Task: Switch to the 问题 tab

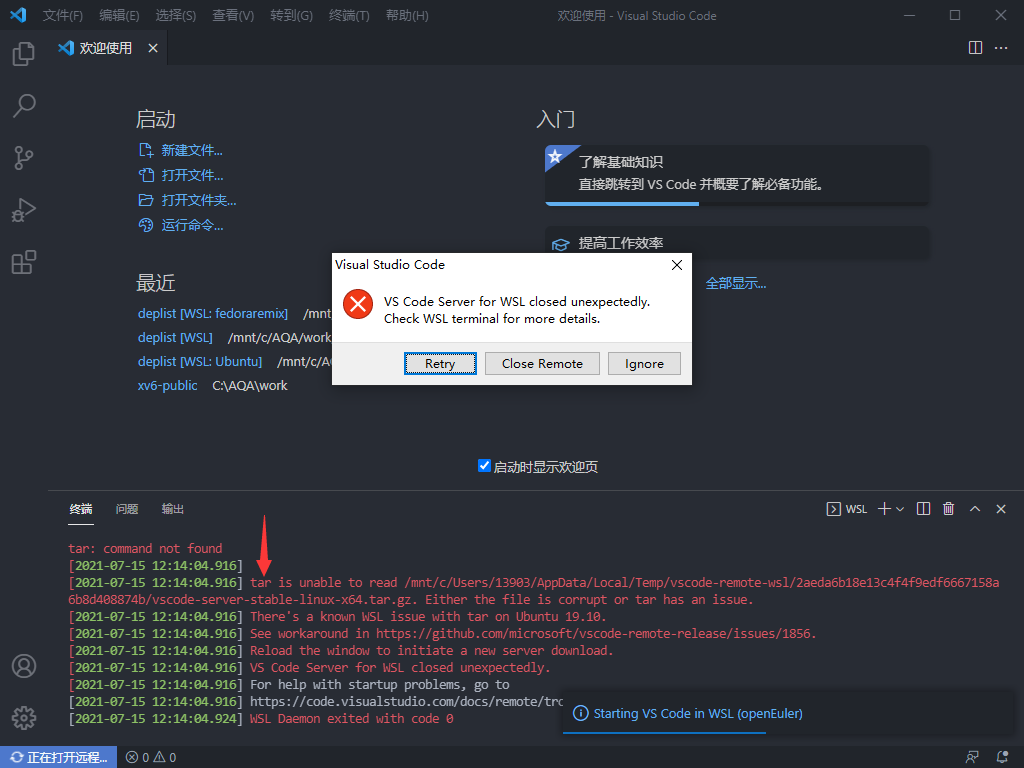Action: [127, 509]
